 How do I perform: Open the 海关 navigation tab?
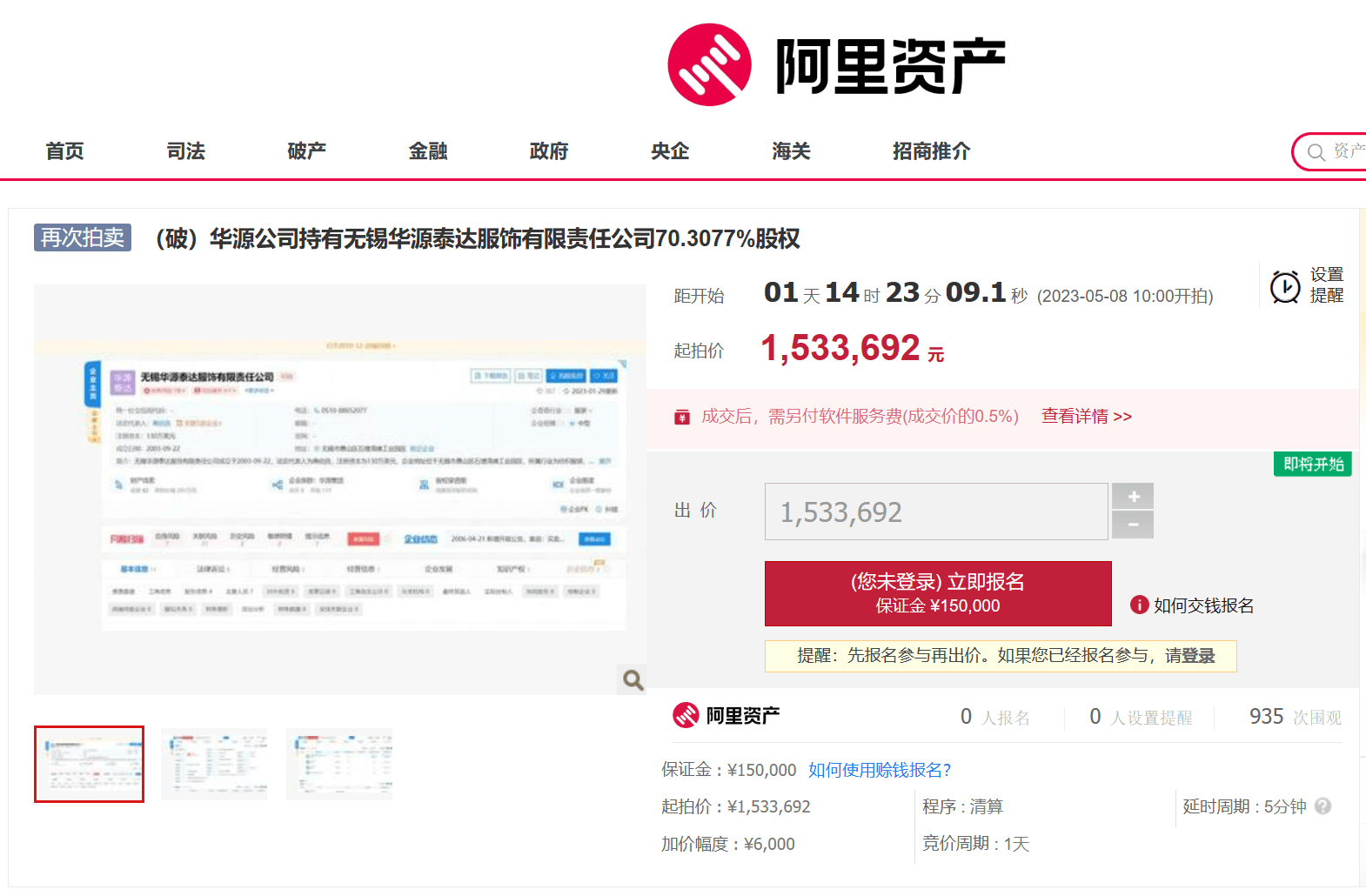791,151
